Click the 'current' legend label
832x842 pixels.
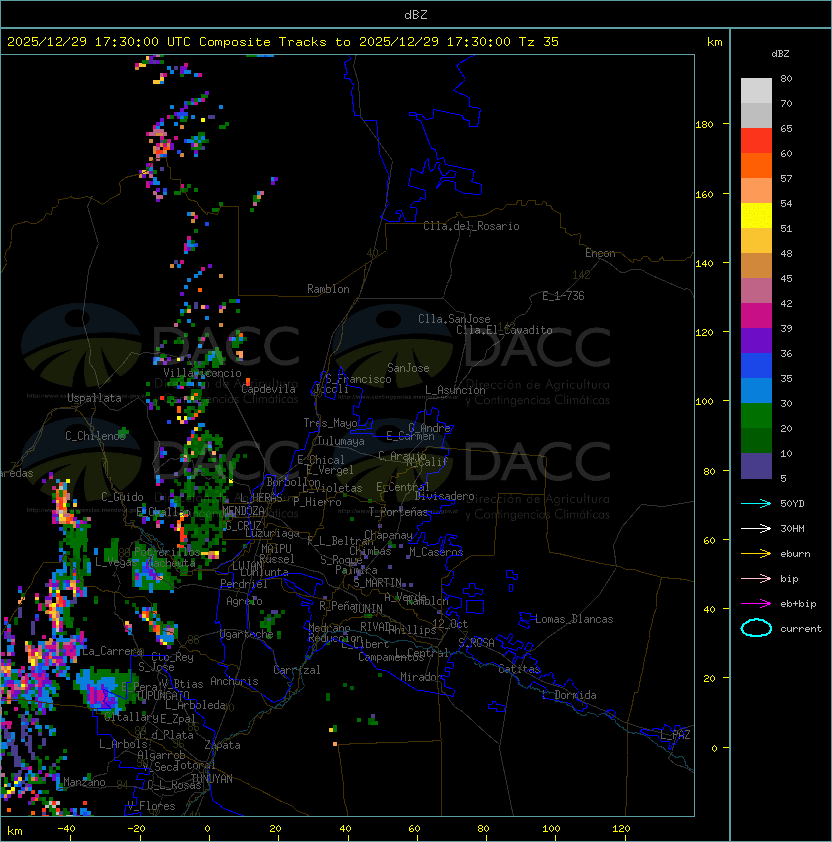801,629
